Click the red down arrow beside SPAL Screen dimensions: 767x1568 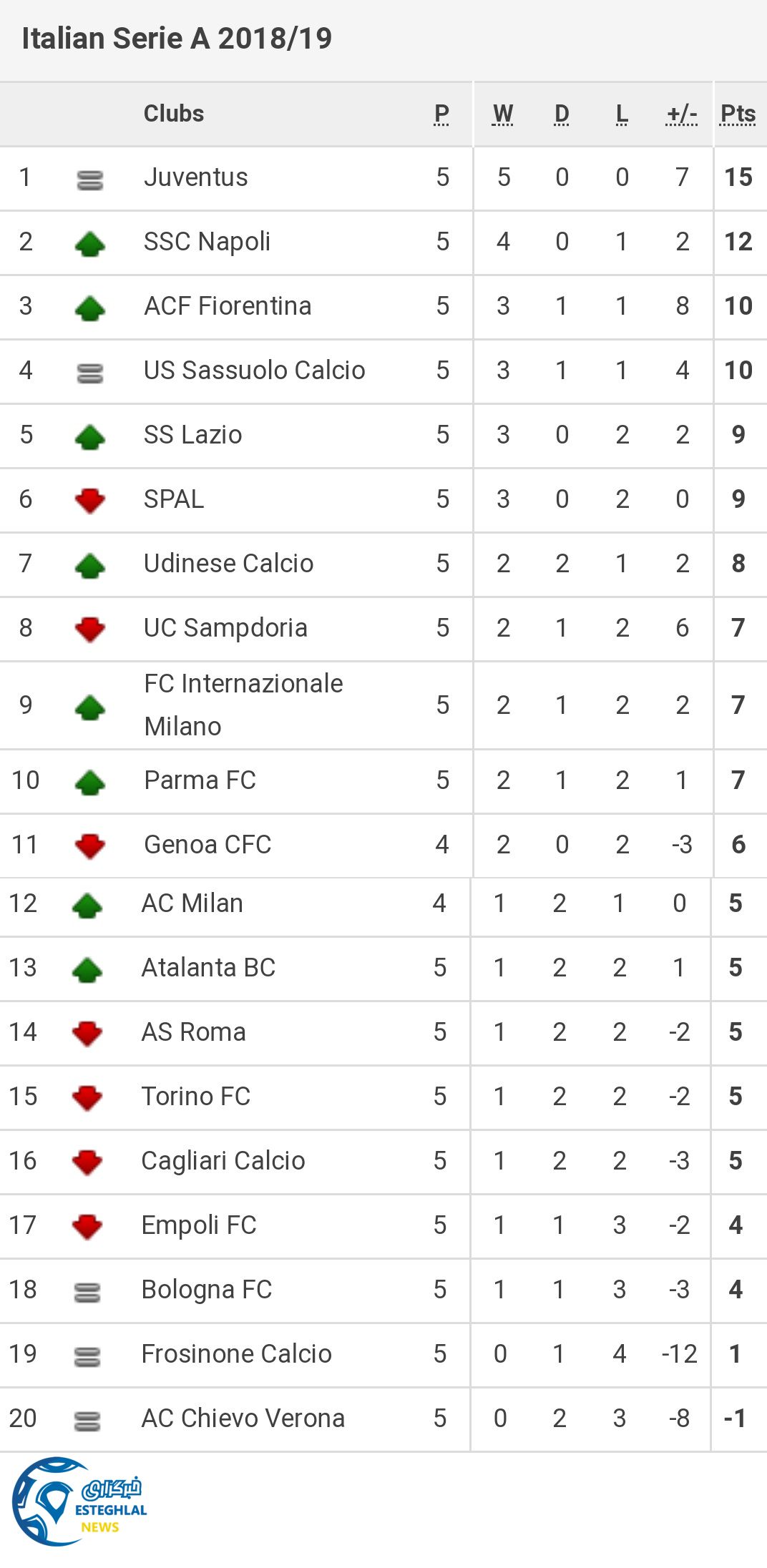pos(90,501)
